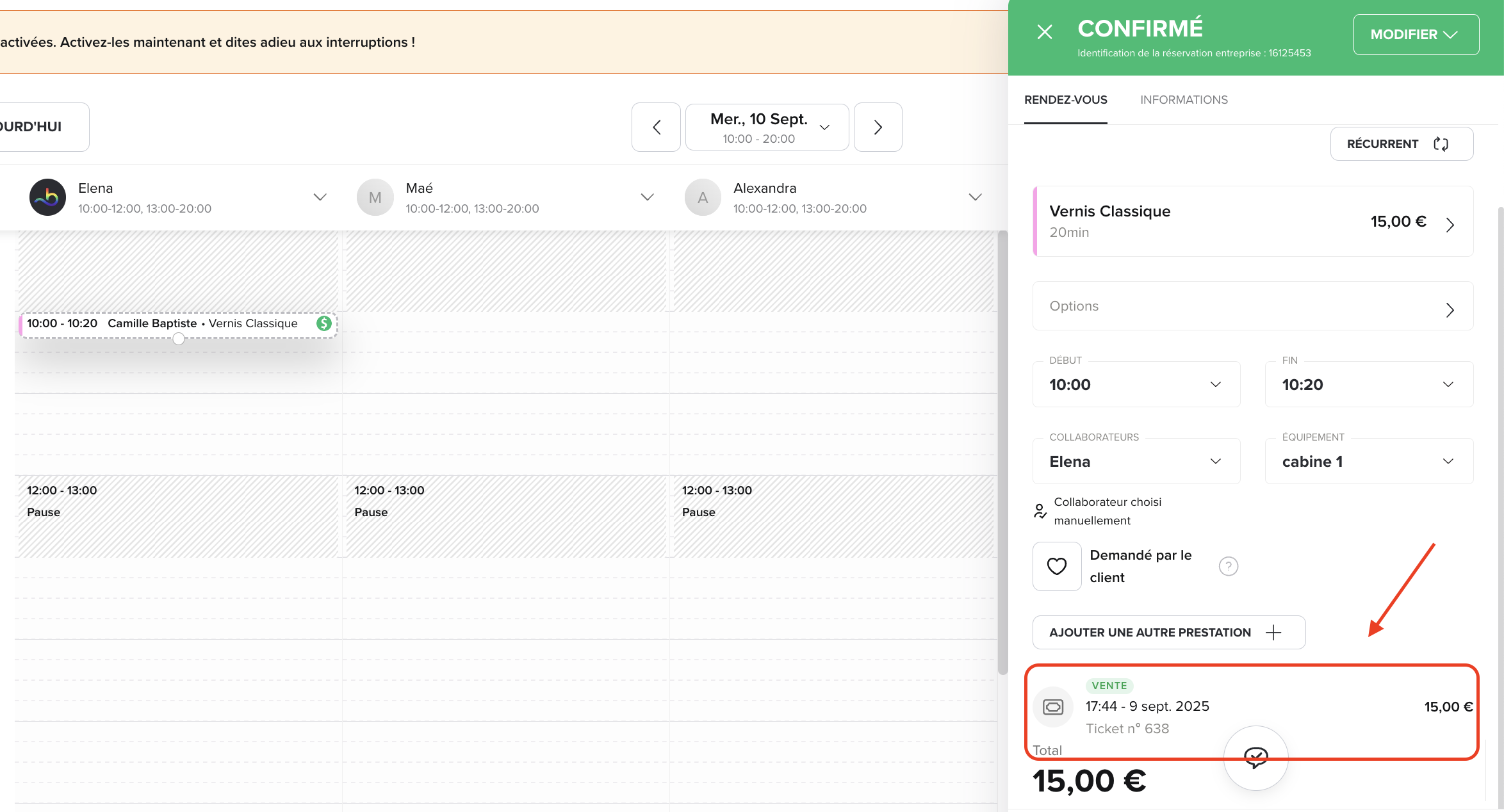Viewport: 1504px width, 812px height.
Task: Switch to the INFORMATIONS tab
Action: coord(1184,100)
